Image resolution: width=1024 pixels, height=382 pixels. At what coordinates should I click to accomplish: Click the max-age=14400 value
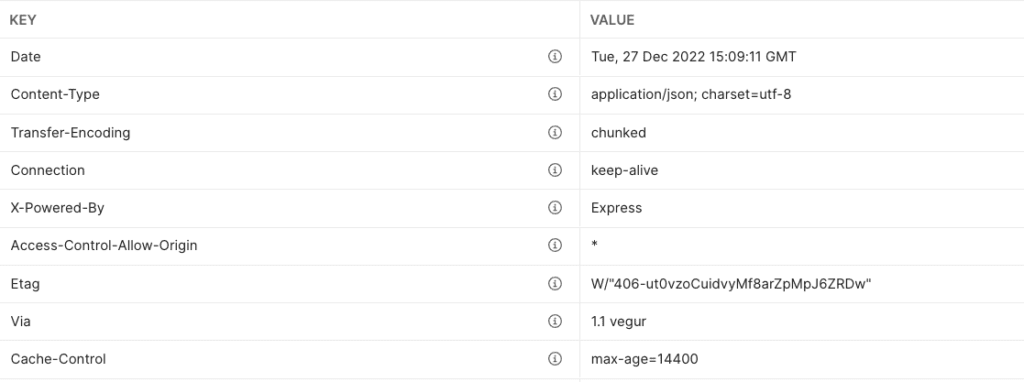(645, 359)
